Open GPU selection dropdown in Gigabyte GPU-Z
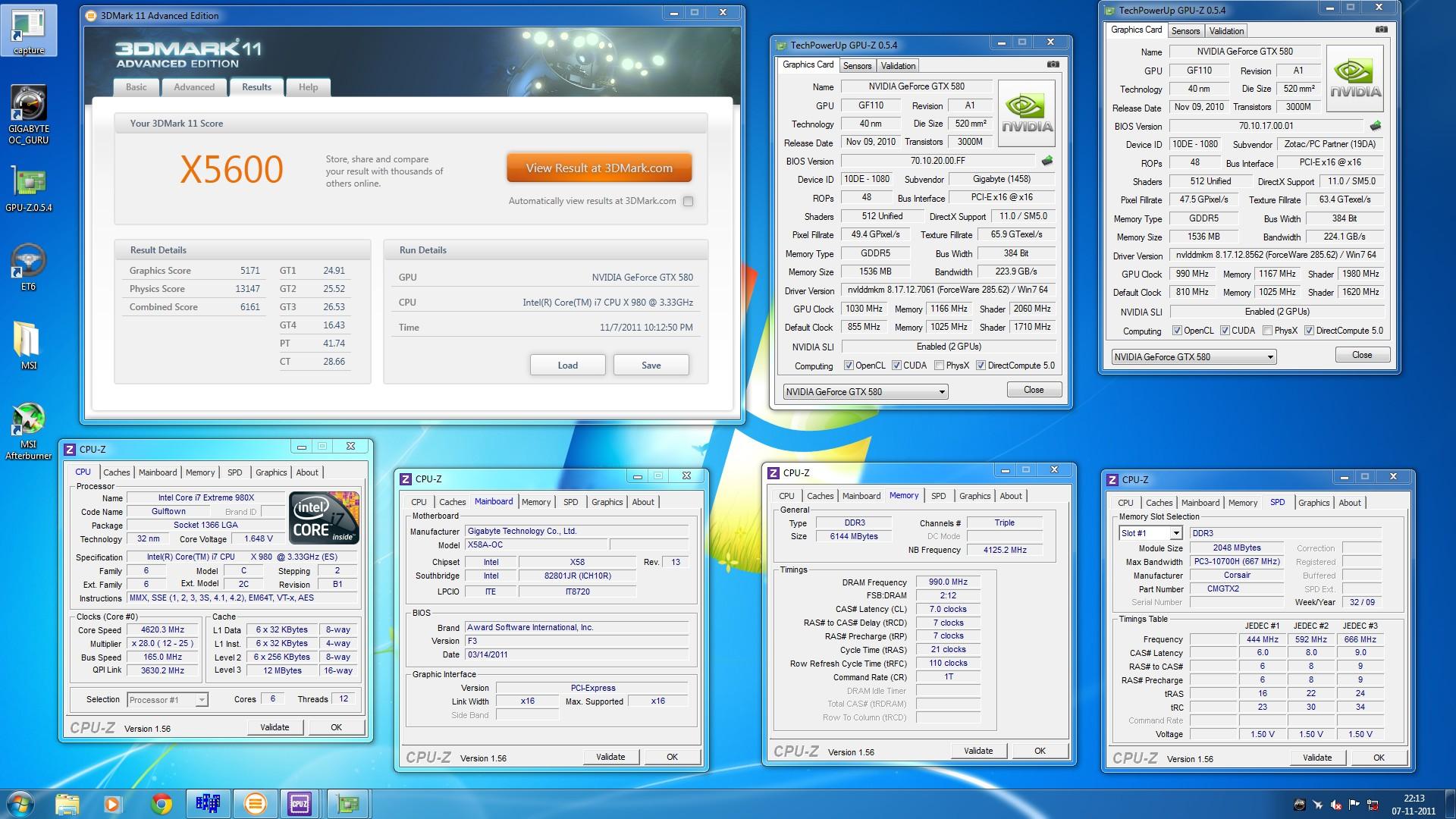Image resolution: width=1456 pixels, height=819 pixels. coord(865,392)
